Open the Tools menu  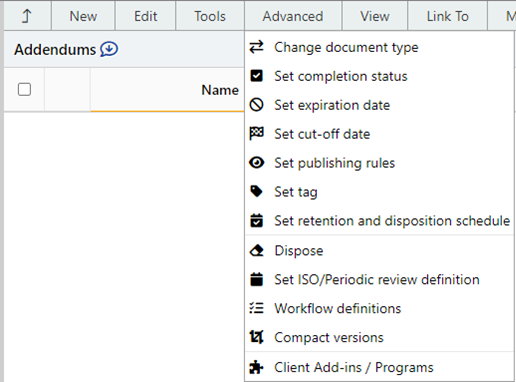click(210, 16)
